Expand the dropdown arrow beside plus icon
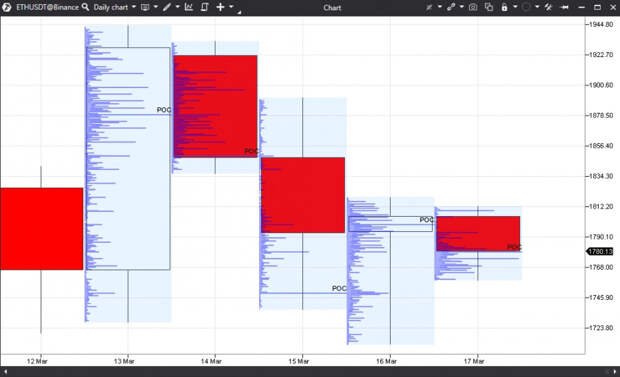This screenshot has width=620, height=377. 231,7
